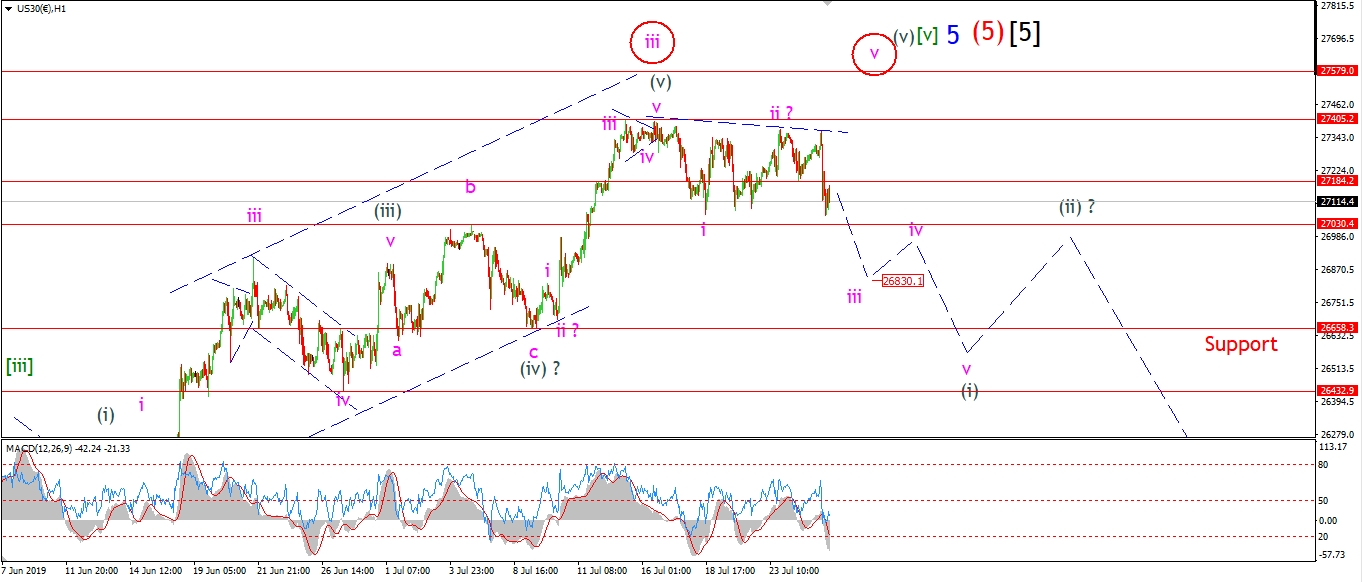Image resolution: width=1363 pixels, height=582 pixels.
Task: Click the red (5) wave label
Action: pos(987,34)
